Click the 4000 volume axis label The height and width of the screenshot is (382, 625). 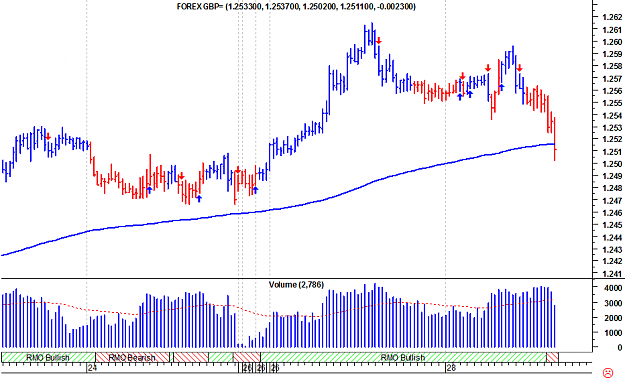pos(613,288)
